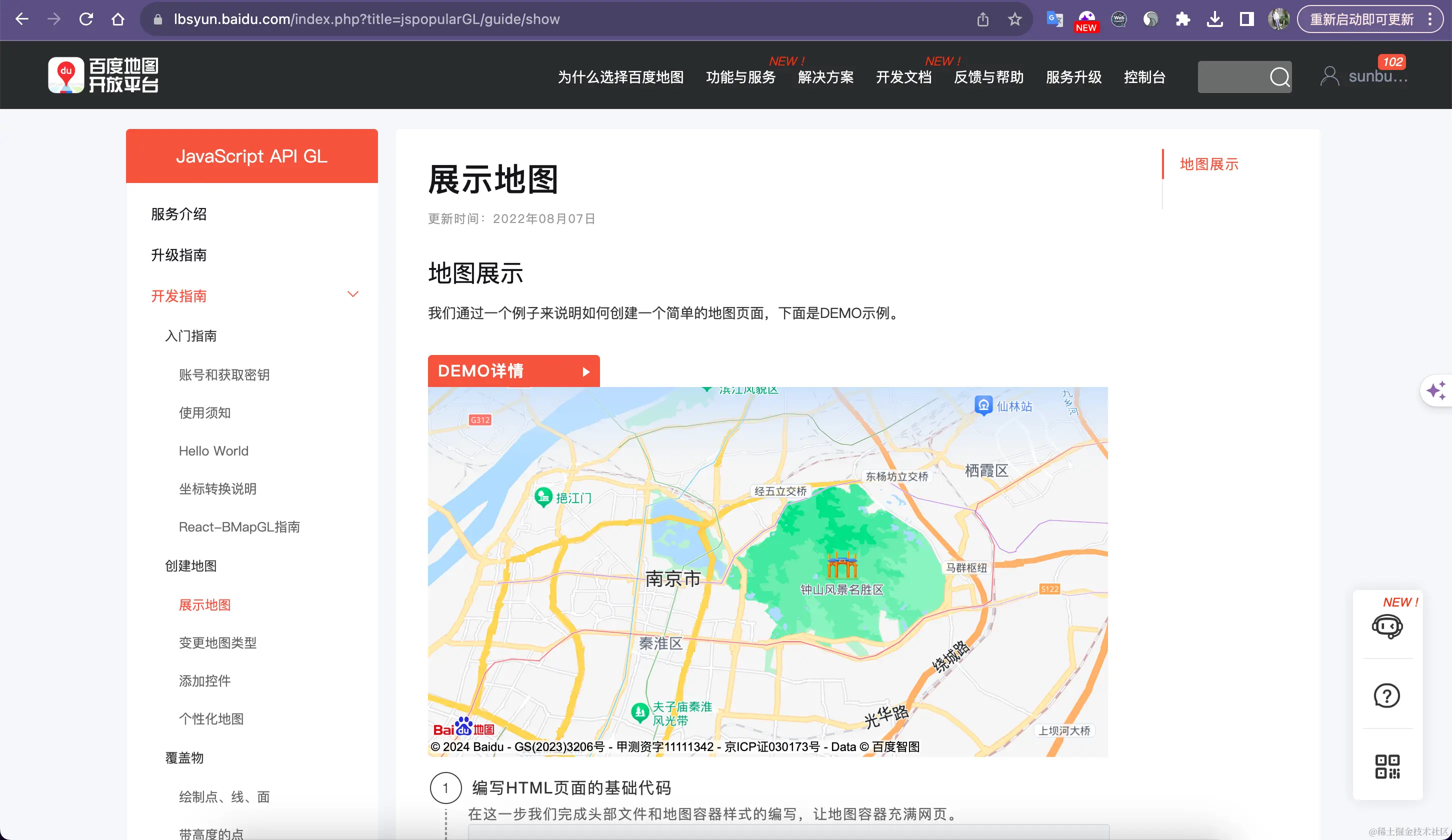This screenshot has width=1452, height=840.
Task: Show the QR code icon
Action: [1387, 766]
